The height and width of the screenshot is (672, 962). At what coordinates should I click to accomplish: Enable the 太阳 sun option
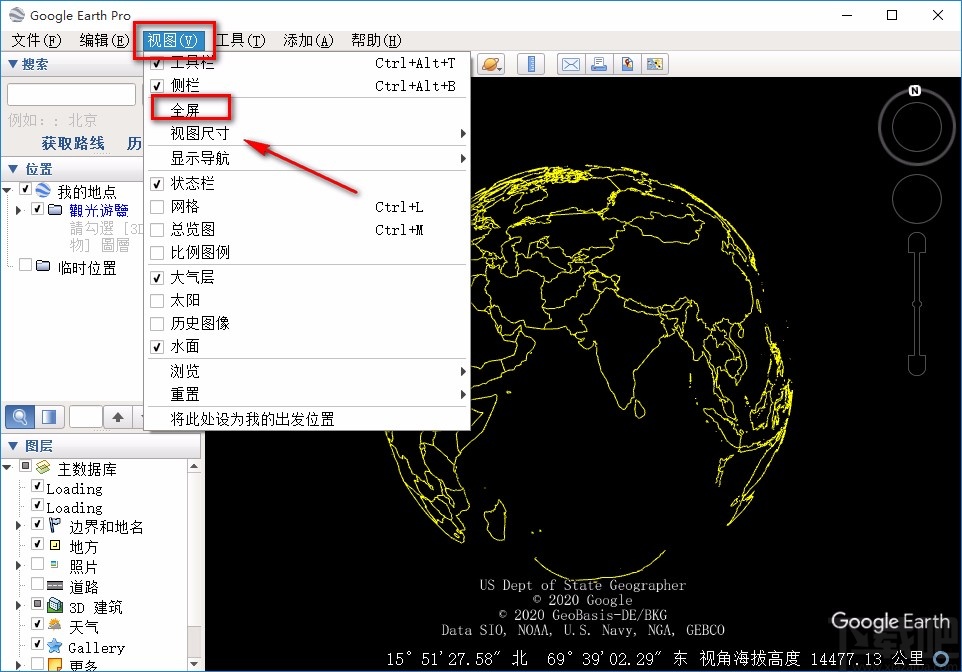pyautogui.click(x=157, y=301)
